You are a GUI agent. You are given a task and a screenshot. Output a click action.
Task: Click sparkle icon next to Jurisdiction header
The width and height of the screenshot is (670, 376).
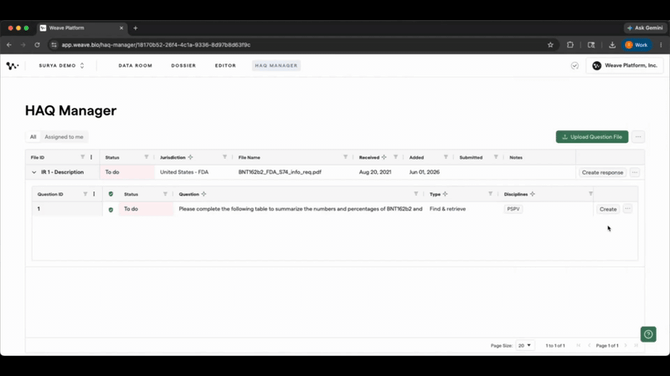pos(191,157)
